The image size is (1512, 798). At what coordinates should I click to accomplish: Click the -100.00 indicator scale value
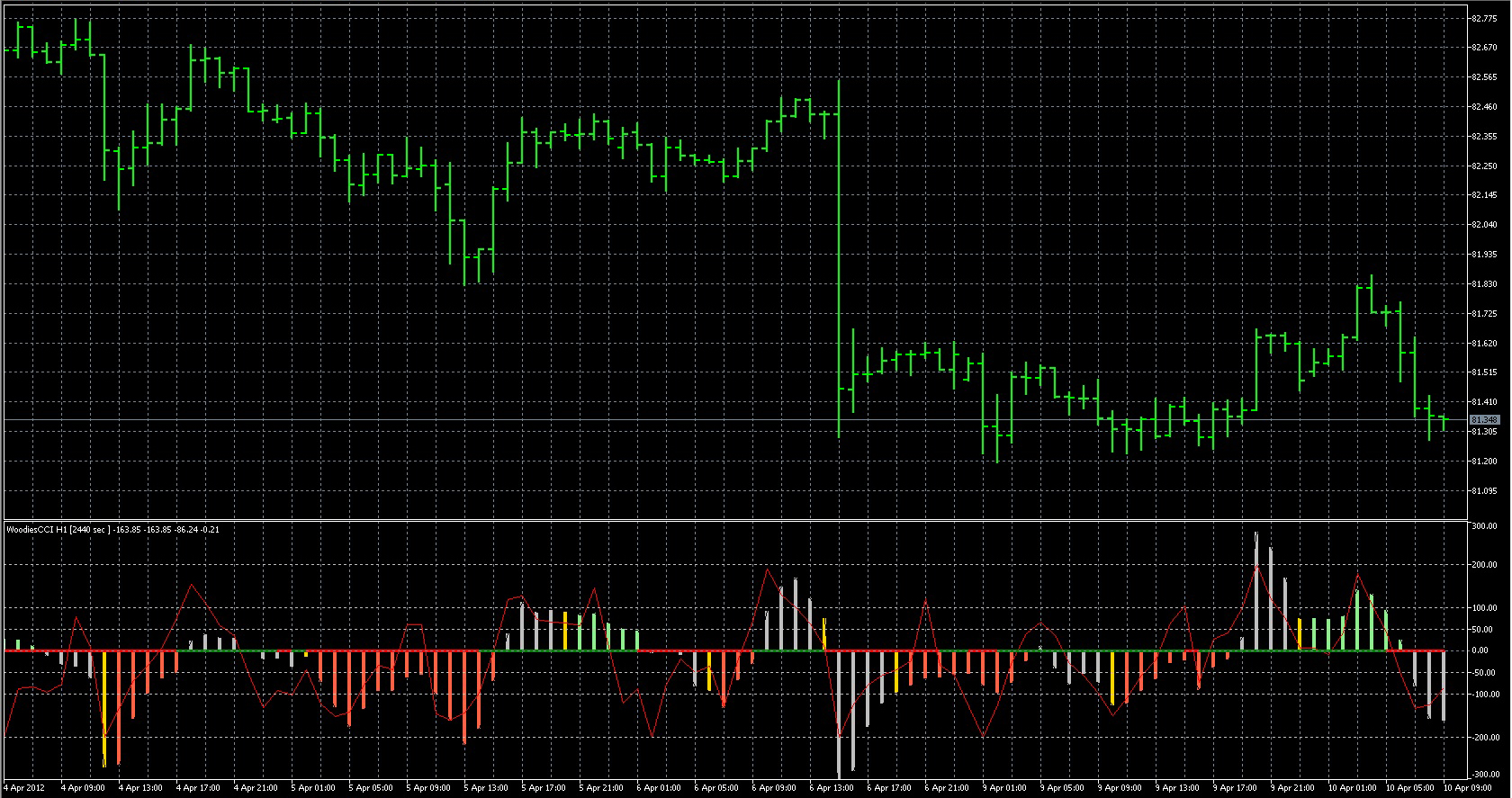click(1485, 695)
